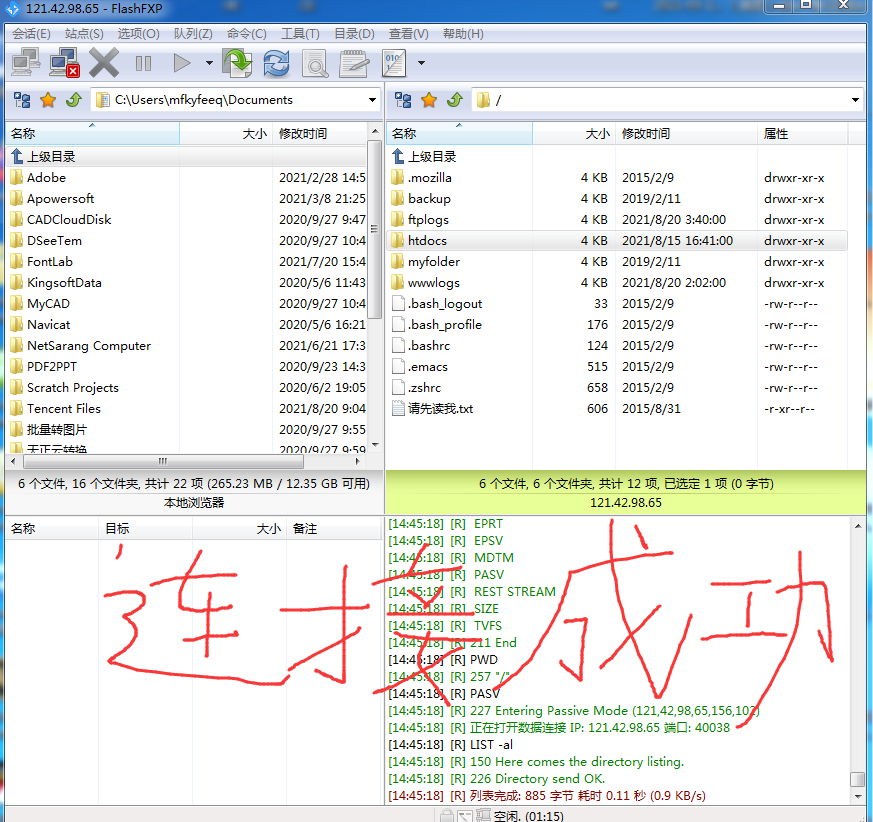873x822 pixels.
Task: Select the local 上级目录 entry
Action: [187, 156]
